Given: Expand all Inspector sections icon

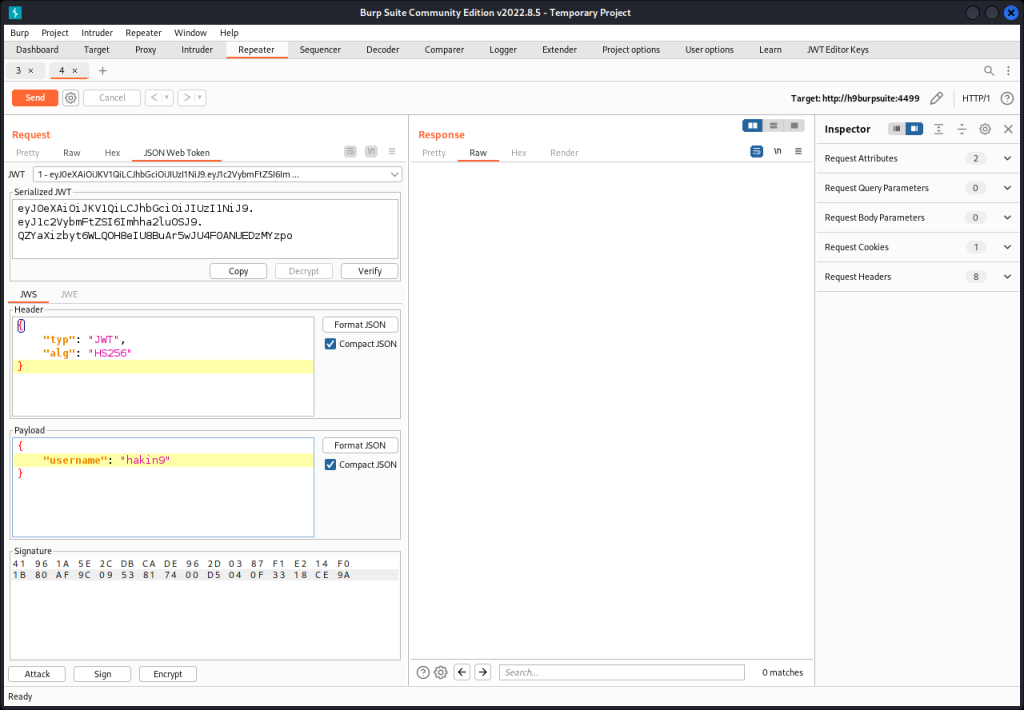Looking at the screenshot, I should pos(938,129).
